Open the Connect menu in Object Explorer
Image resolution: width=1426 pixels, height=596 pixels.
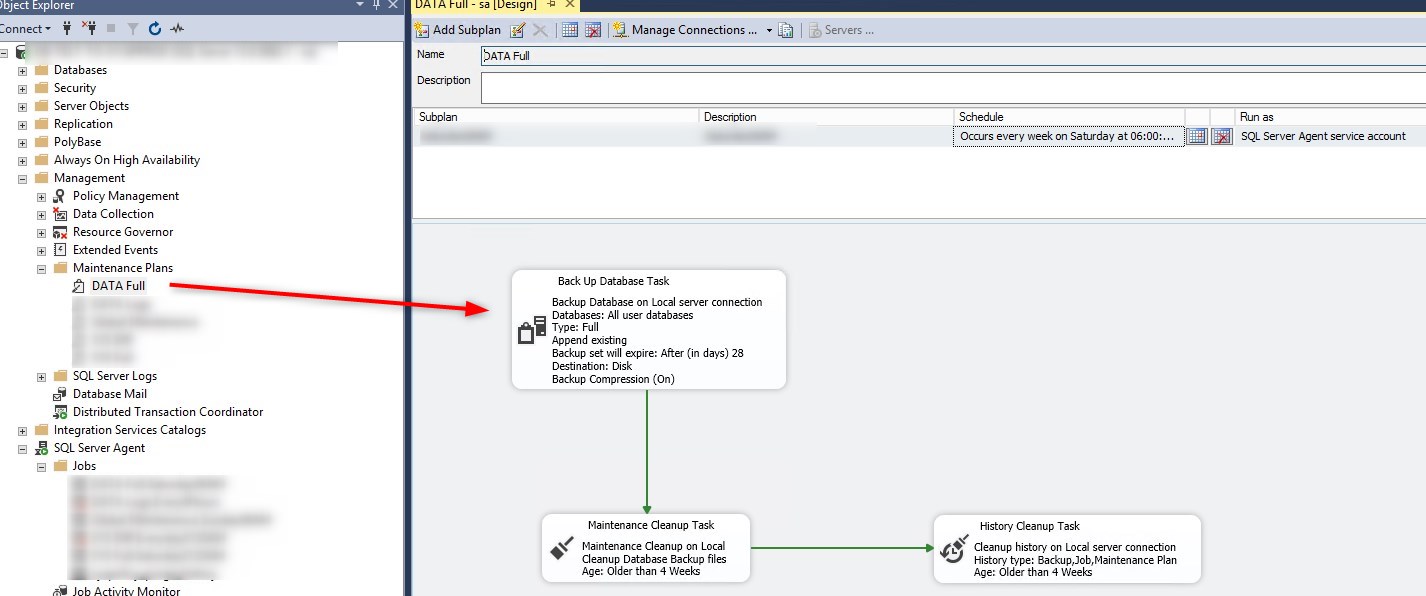tap(25, 28)
